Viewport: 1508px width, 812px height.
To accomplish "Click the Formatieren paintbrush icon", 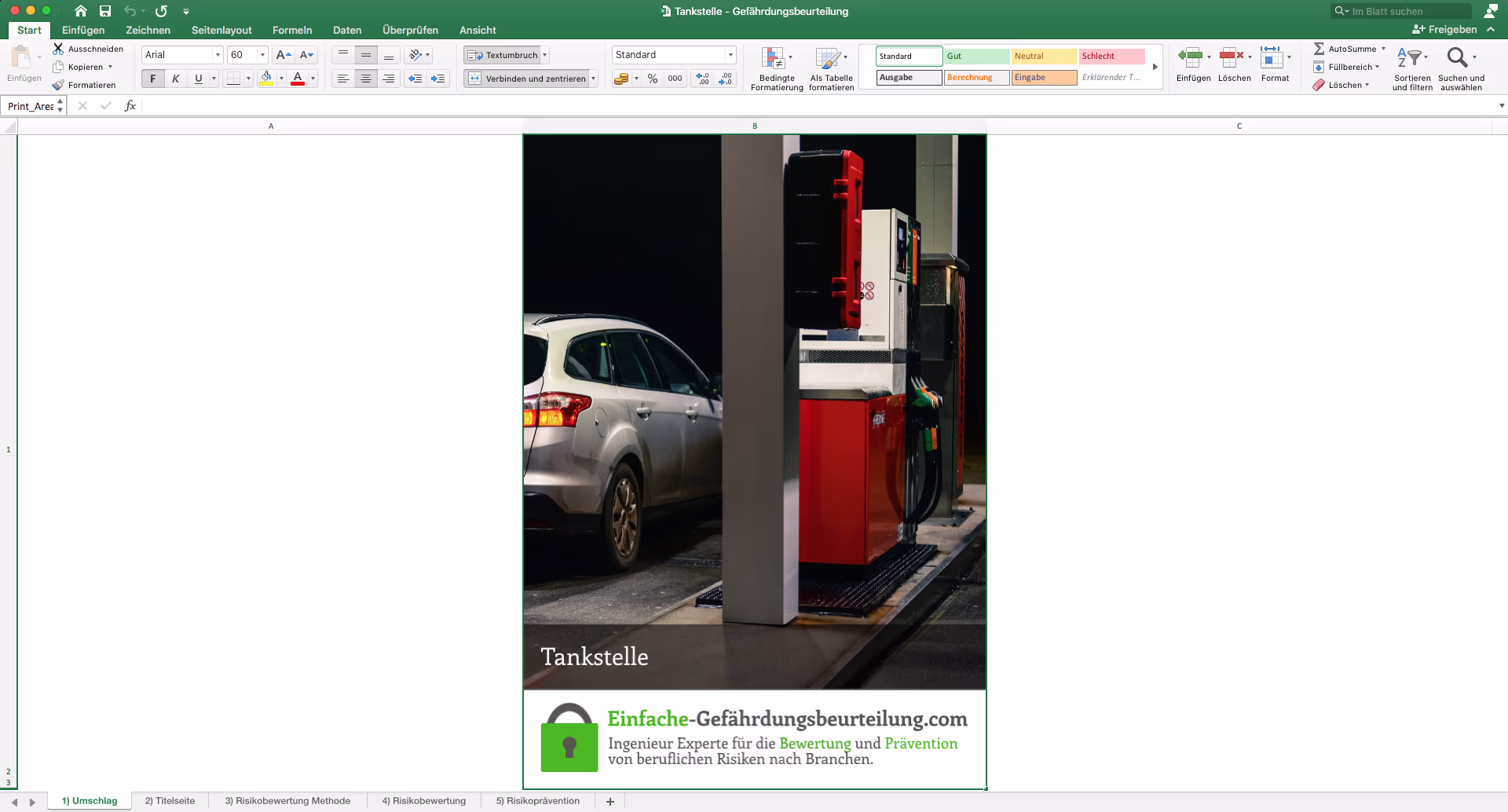I will (58, 85).
